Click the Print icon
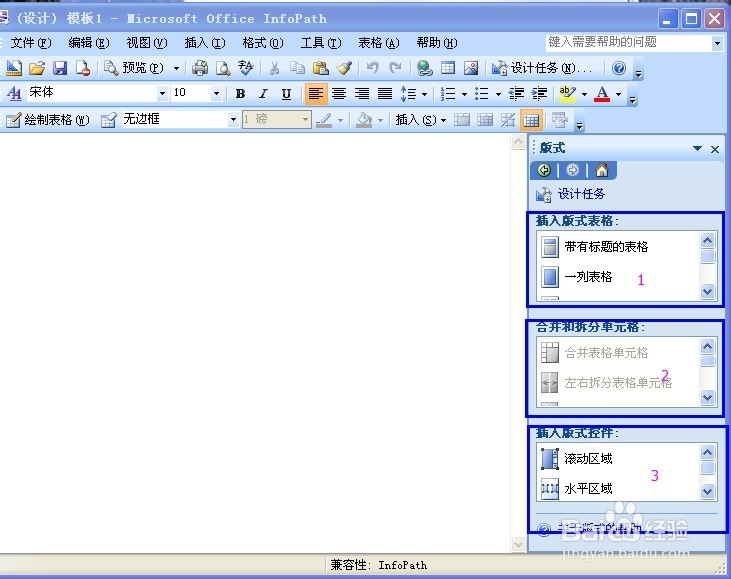731x579 pixels. (200, 68)
